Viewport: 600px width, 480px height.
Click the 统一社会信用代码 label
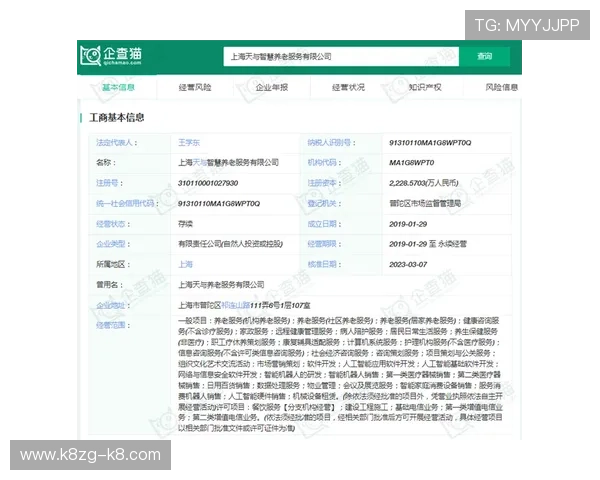[x=127, y=203]
